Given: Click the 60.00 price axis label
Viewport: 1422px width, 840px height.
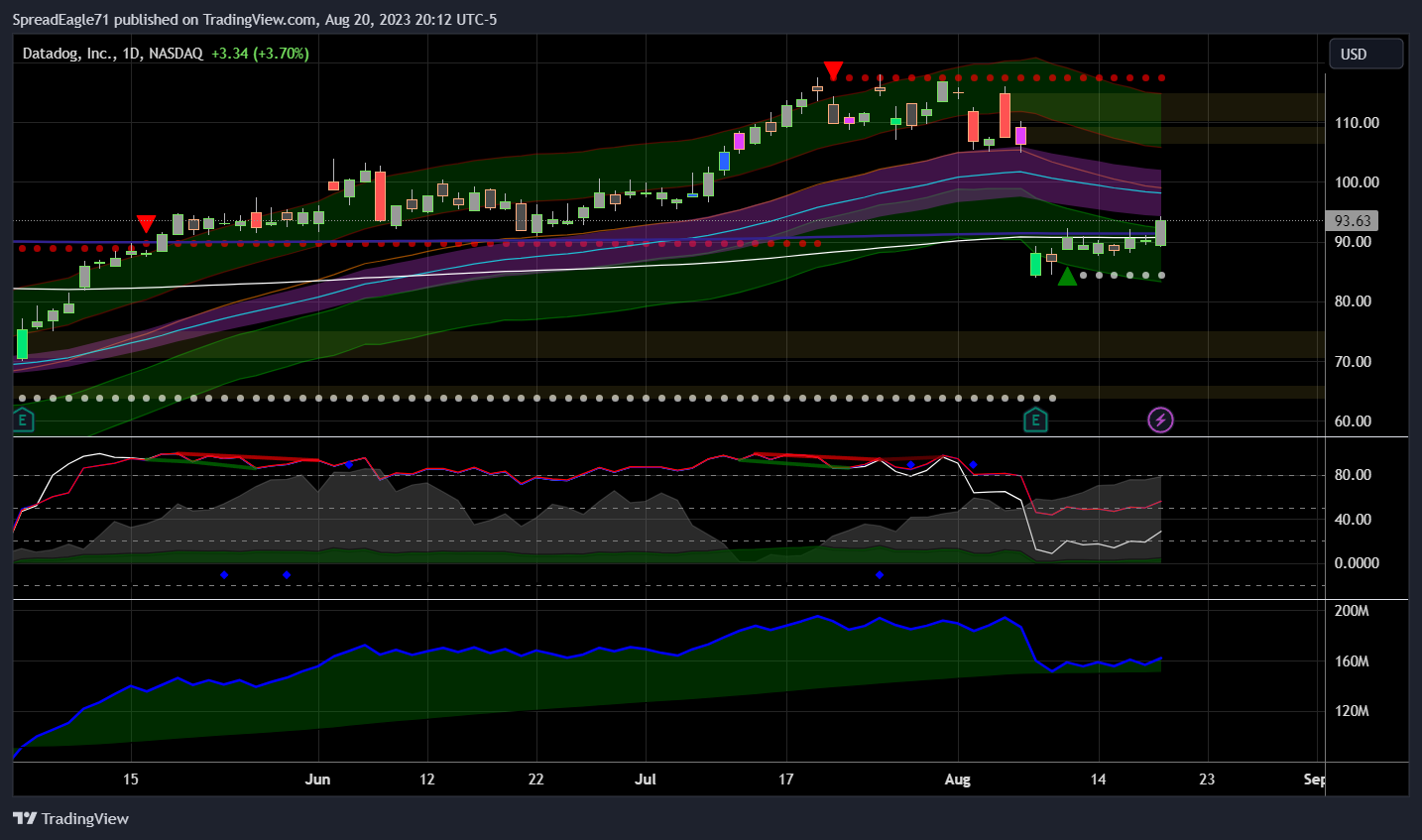Looking at the screenshot, I should pos(1353,421).
